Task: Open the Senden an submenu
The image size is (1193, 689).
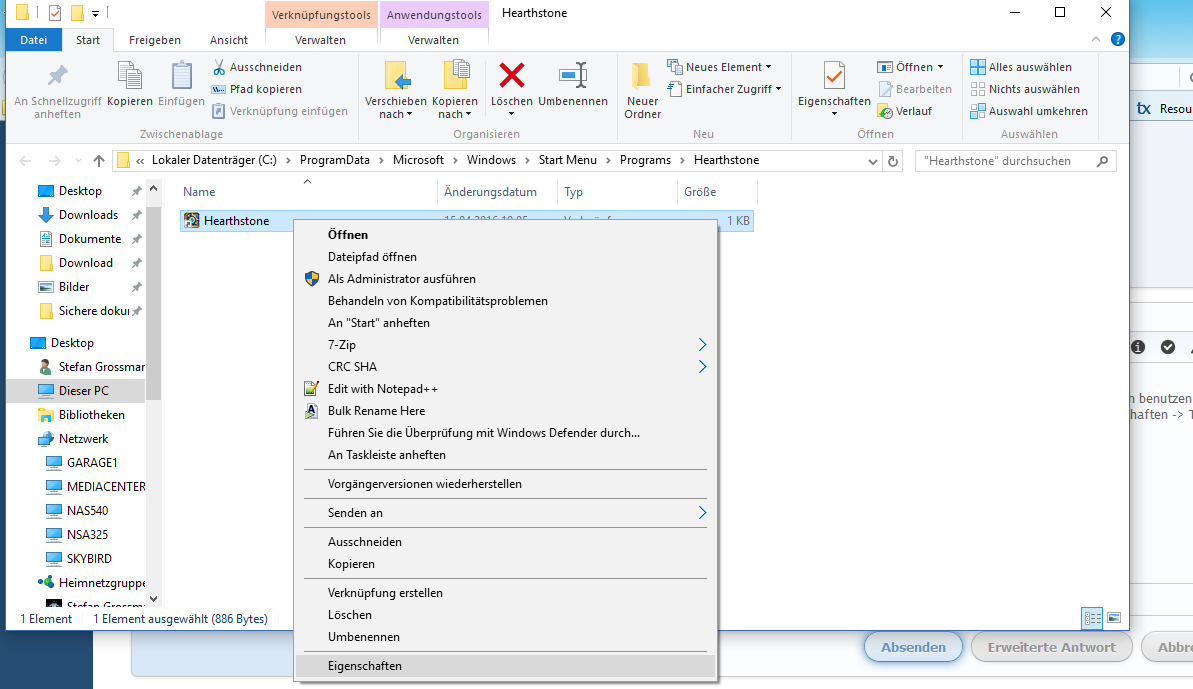Action: pyautogui.click(x=505, y=513)
